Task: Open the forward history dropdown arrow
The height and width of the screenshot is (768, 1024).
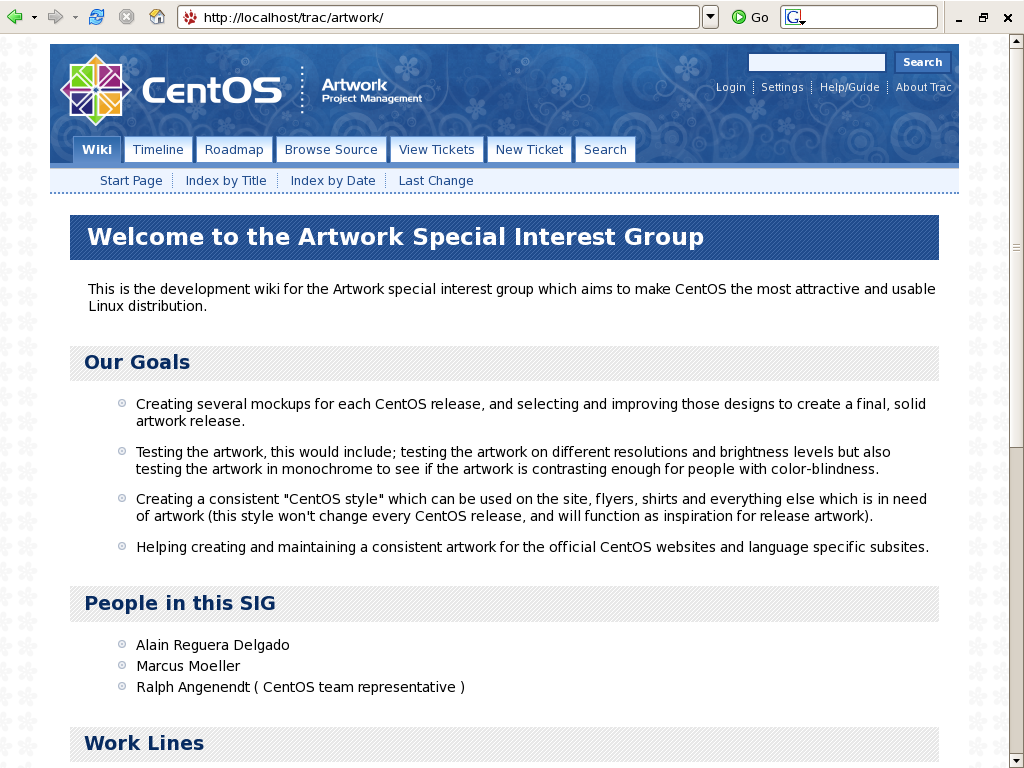Action: pos(75,18)
